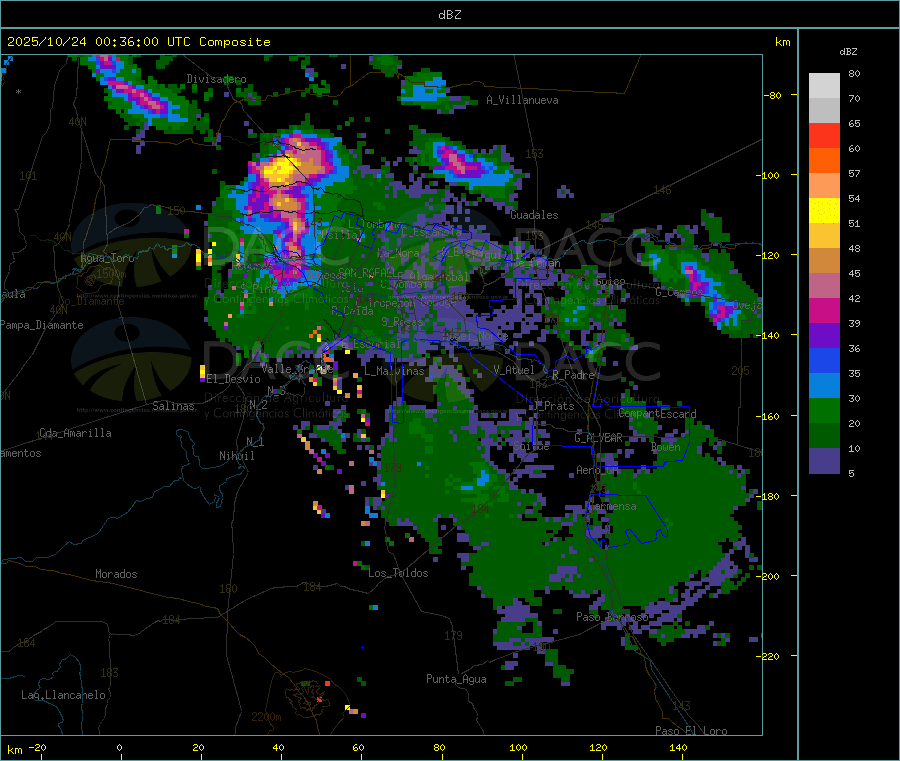Click the 140 tick on the bottom axis
900x761 pixels.
click(x=678, y=748)
